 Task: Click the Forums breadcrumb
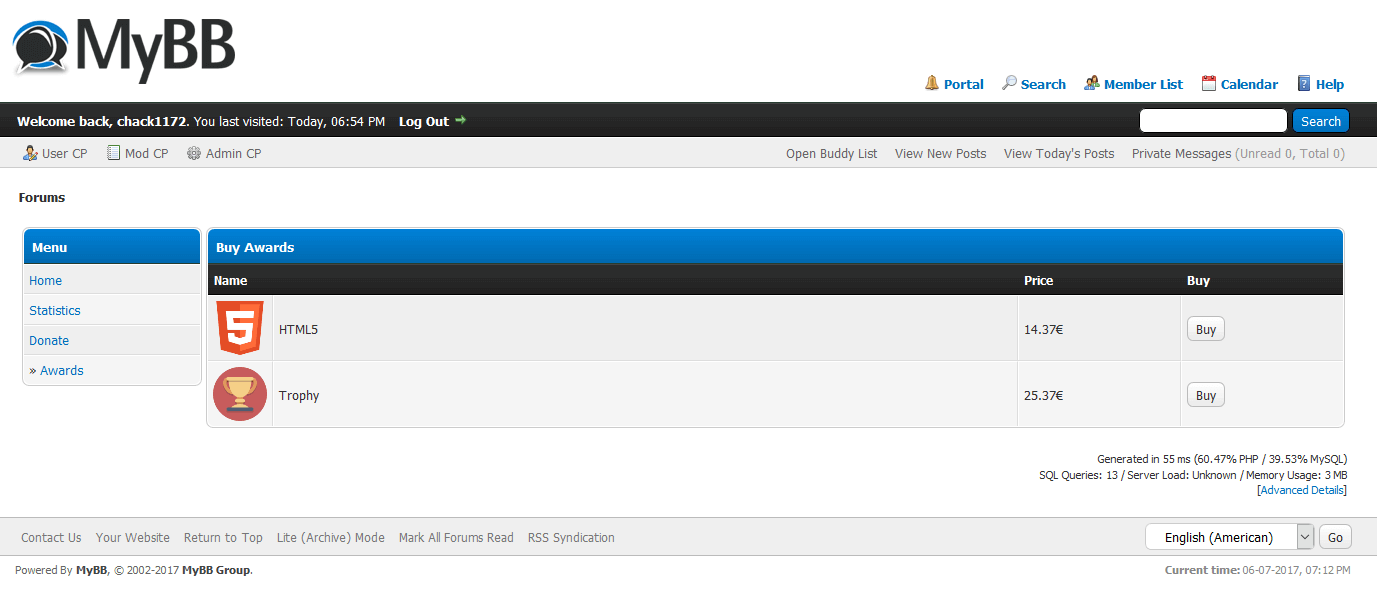click(42, 198)
